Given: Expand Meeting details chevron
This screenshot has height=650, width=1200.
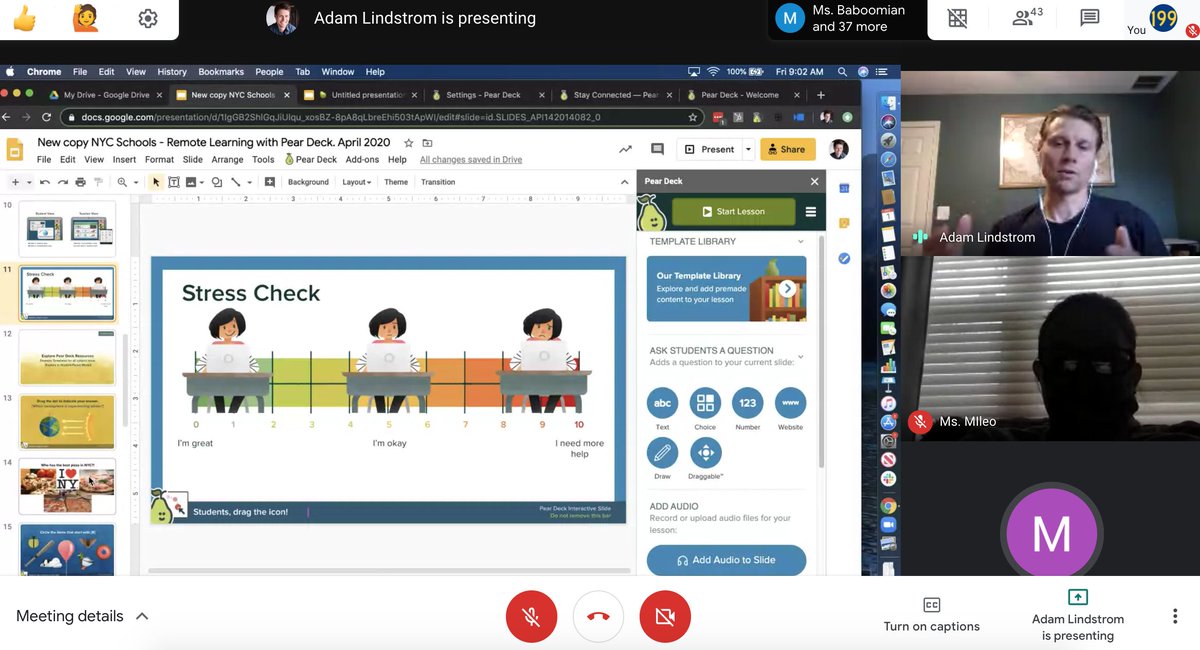Looking at the screenshot, I should point(142,616).
